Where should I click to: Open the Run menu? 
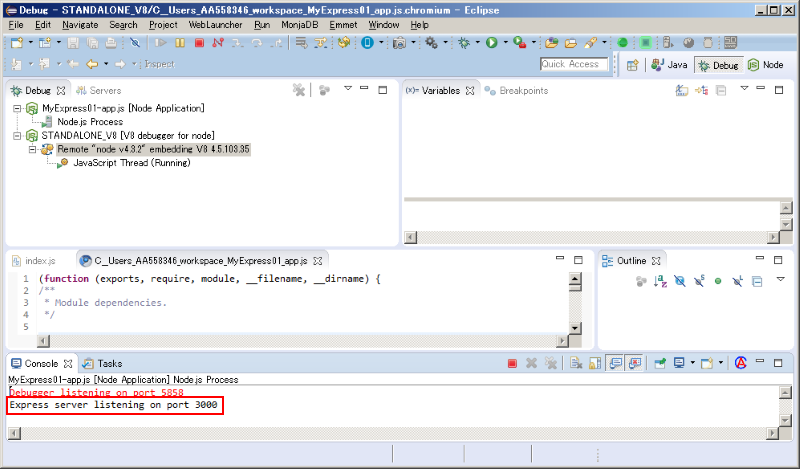pos(262,24)
